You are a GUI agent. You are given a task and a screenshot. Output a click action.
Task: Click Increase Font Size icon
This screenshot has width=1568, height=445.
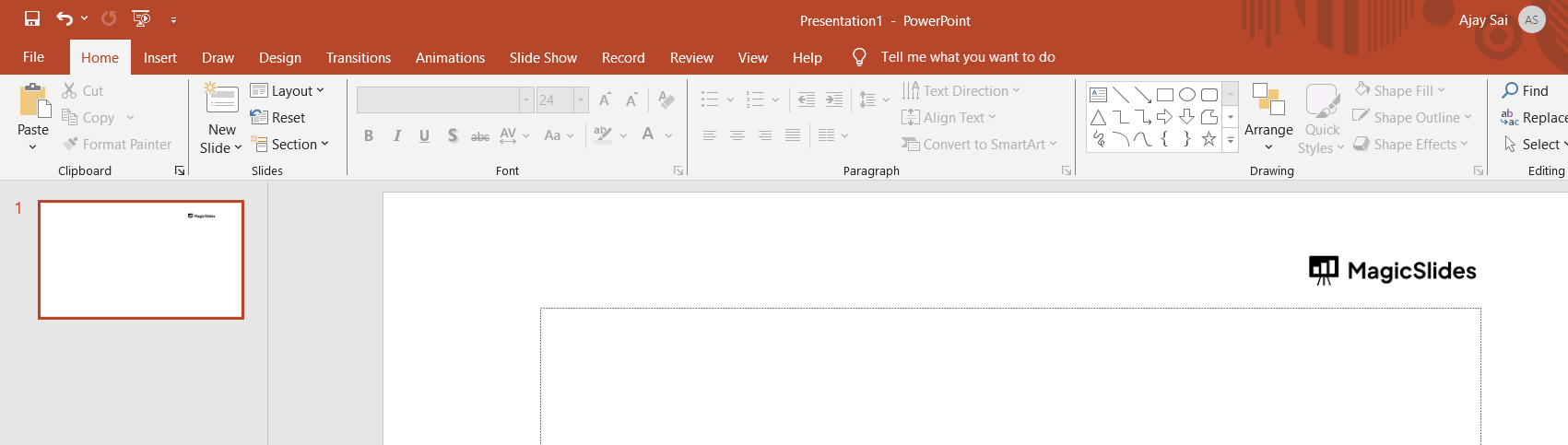coord(606,100)
